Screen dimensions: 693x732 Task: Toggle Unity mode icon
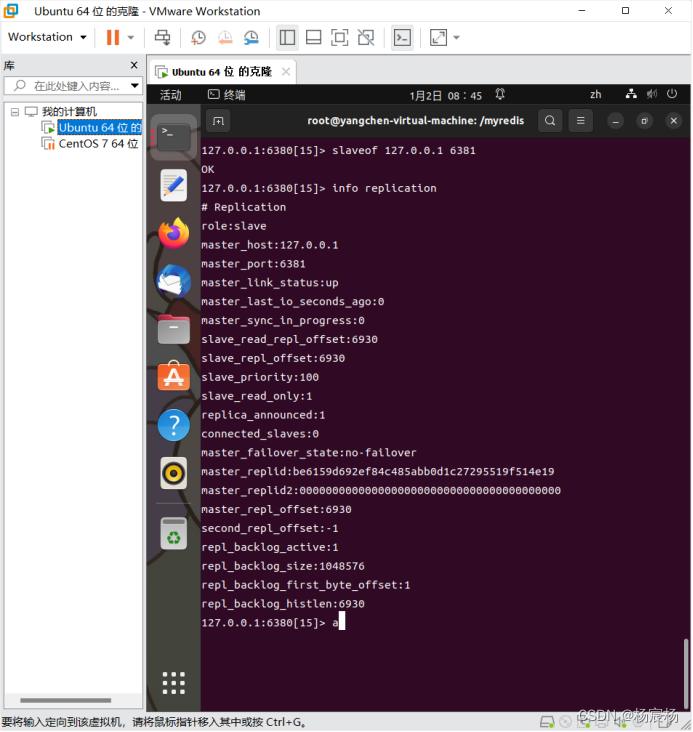tap(366, 37)
